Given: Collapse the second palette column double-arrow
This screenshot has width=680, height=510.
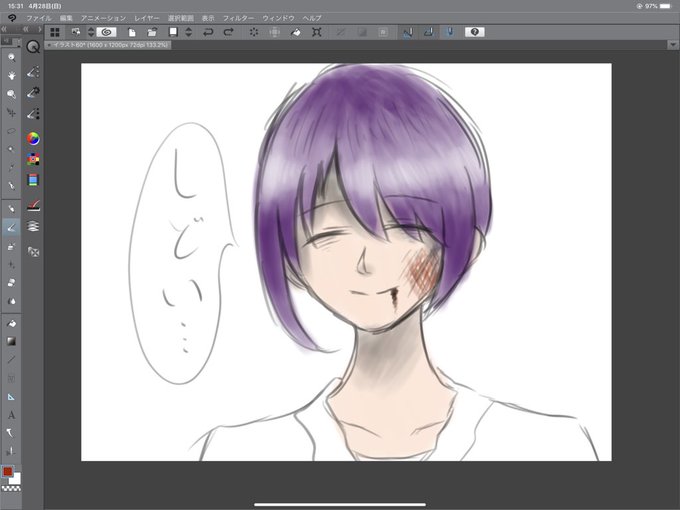Looking at the screenshot, I should click(x=26, y=29).
